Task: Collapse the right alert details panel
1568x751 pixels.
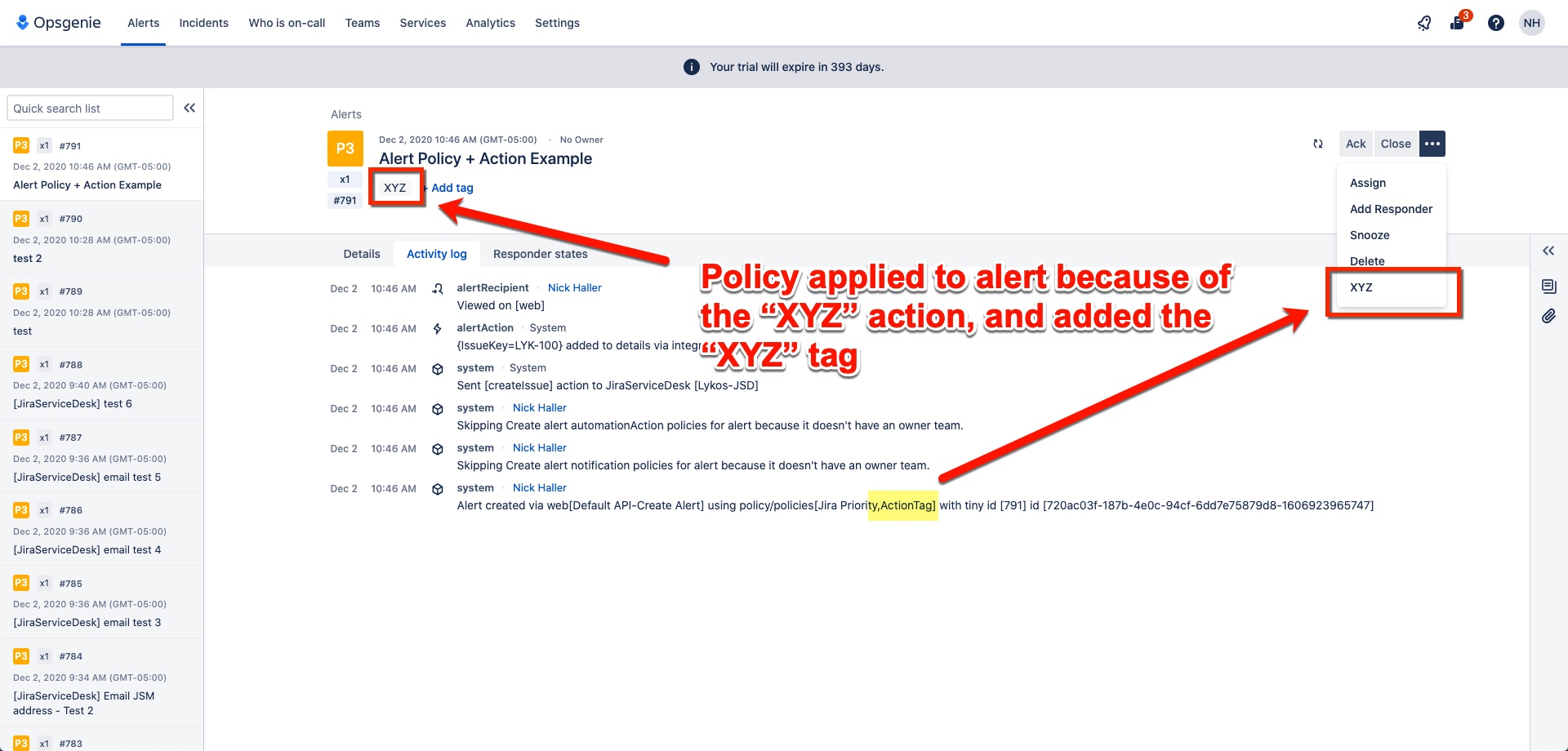Action: coord(1548,251)
